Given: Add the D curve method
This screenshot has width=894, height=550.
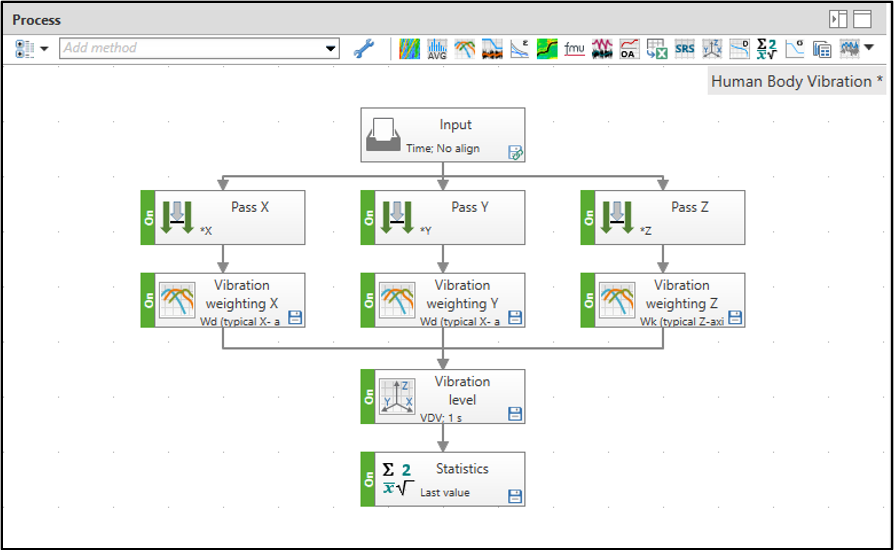Looking at the screenshot, I should (x=739, y=49).
